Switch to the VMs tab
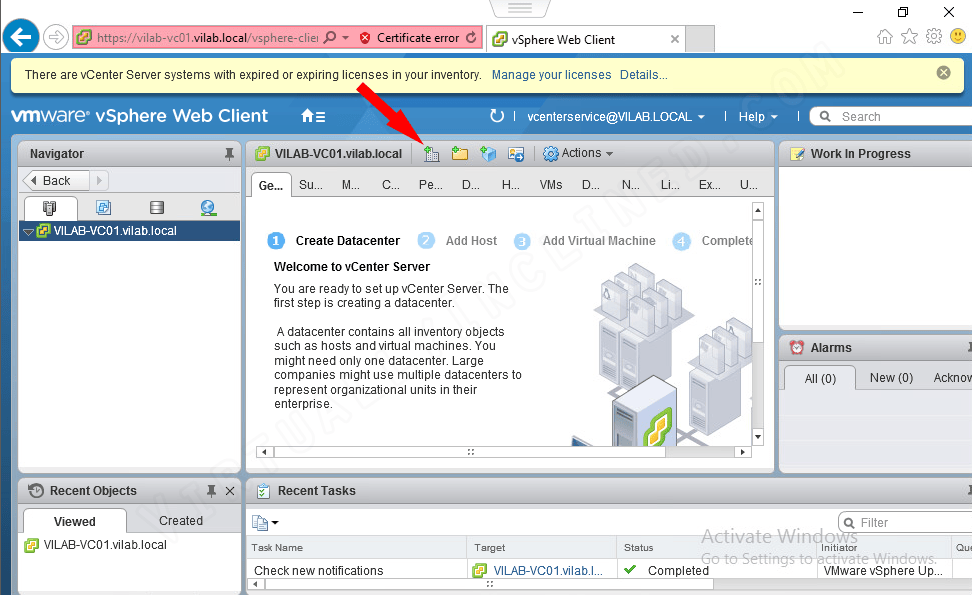The width and height of the screenshot is (972, 595). [550, 185]
